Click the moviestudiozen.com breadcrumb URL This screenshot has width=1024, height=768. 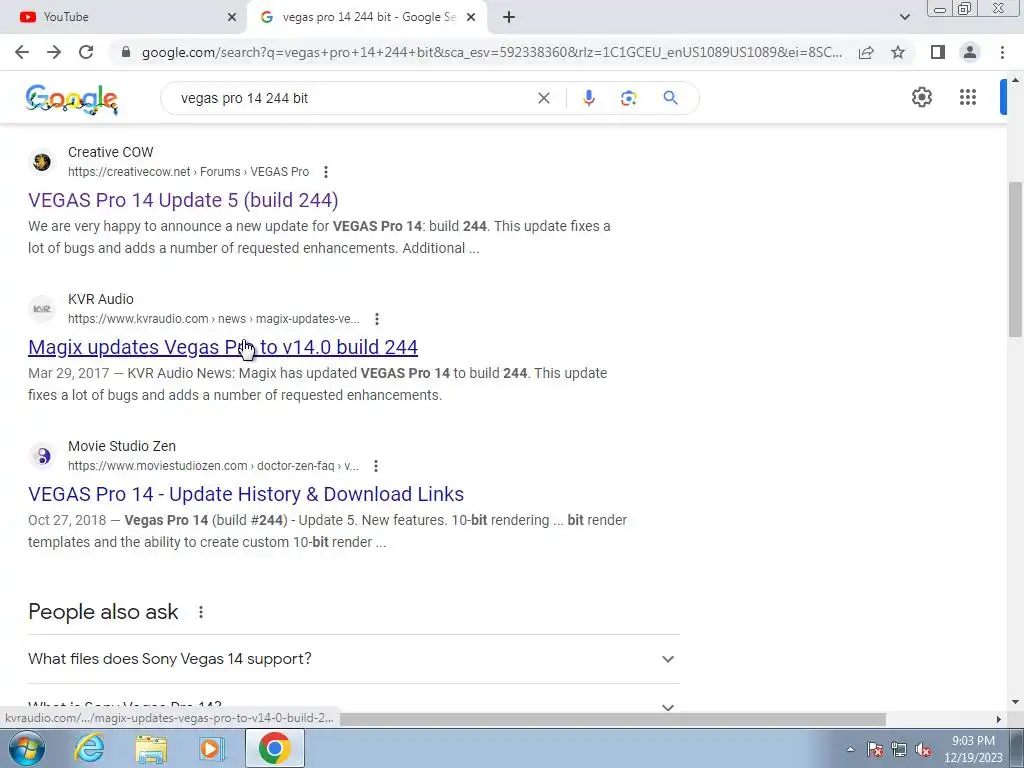point(214,466)
